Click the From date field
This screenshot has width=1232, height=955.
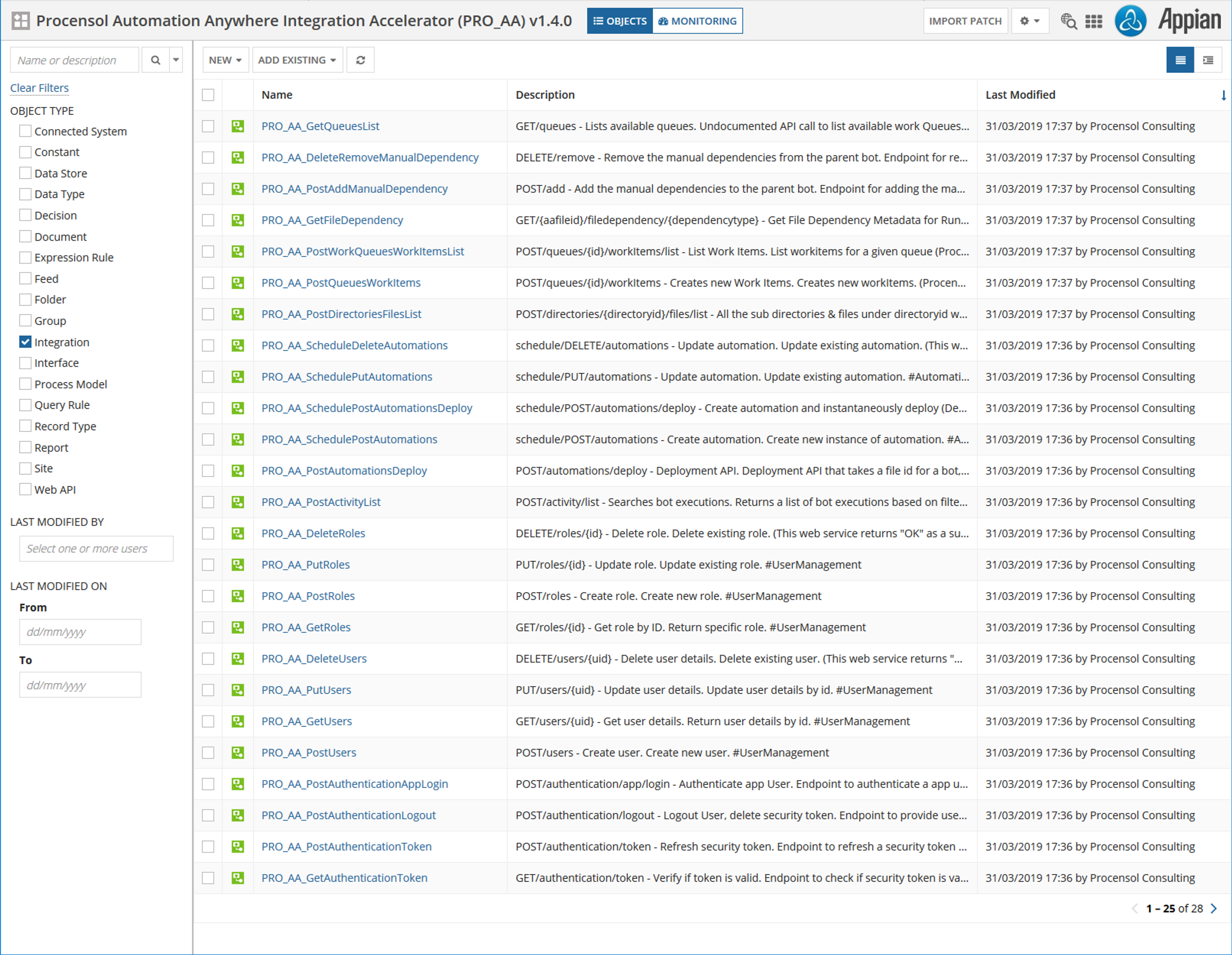pos(80,631)
